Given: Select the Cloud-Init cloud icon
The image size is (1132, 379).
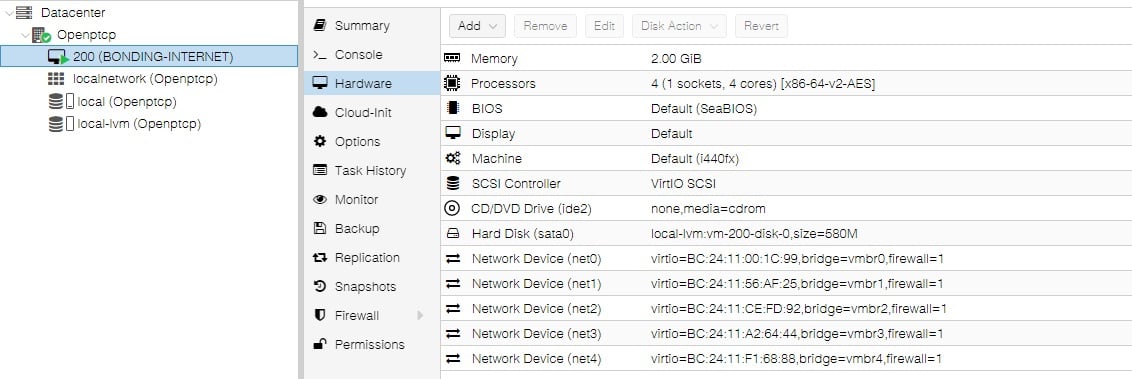Looking at the screenshot, I should (x=320, y=113).
